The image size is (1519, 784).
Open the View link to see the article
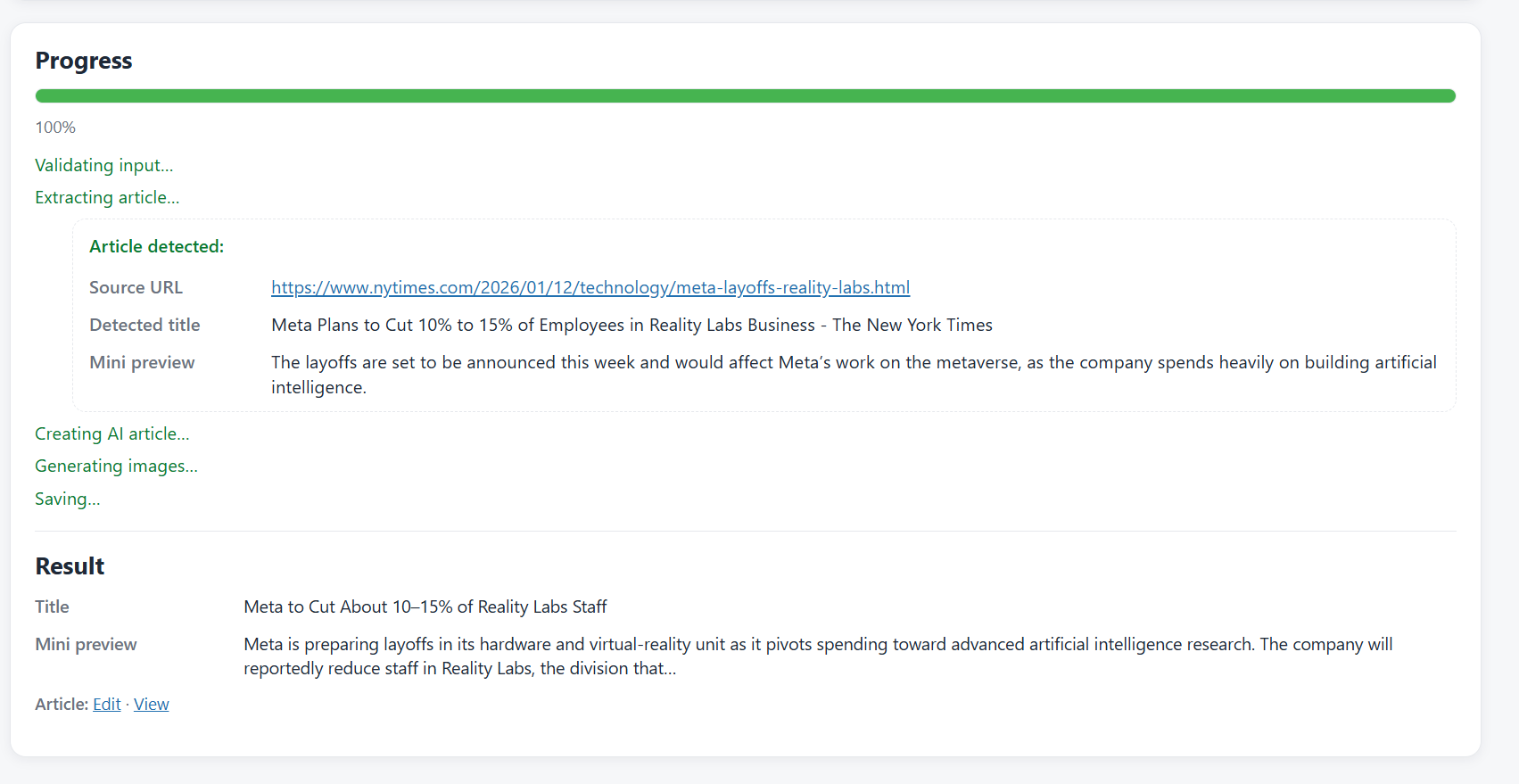click(x=151, y=704)
